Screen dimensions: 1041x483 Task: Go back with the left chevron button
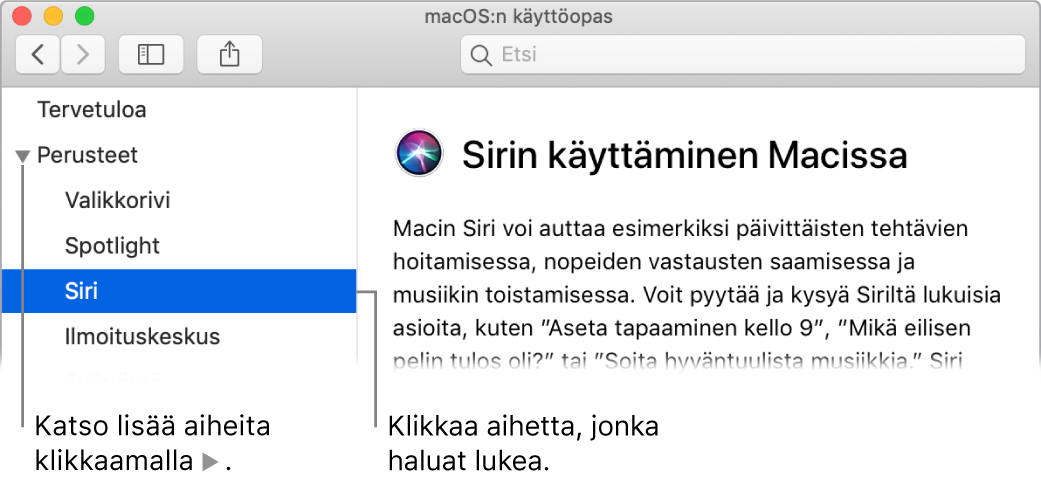(x=38, y=55)
